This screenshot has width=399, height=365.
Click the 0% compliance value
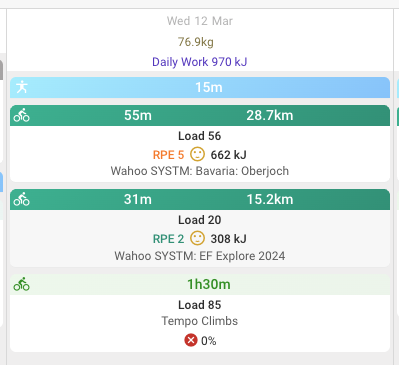click(x=209, y=341)
